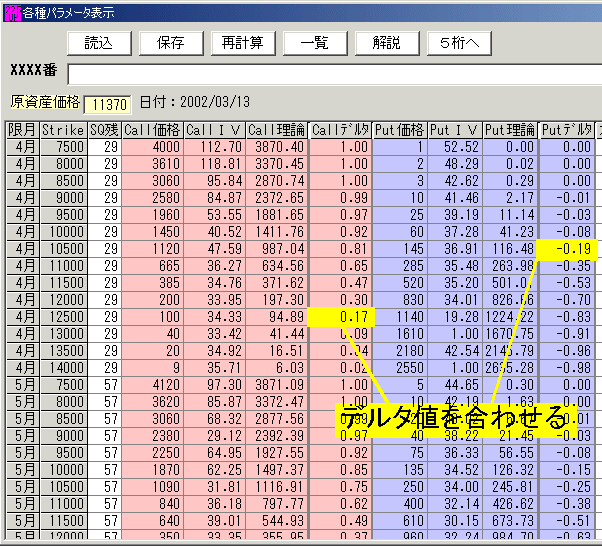Click Call price 3610 cell
Screen dimensions: 602x546
point(152,164)
